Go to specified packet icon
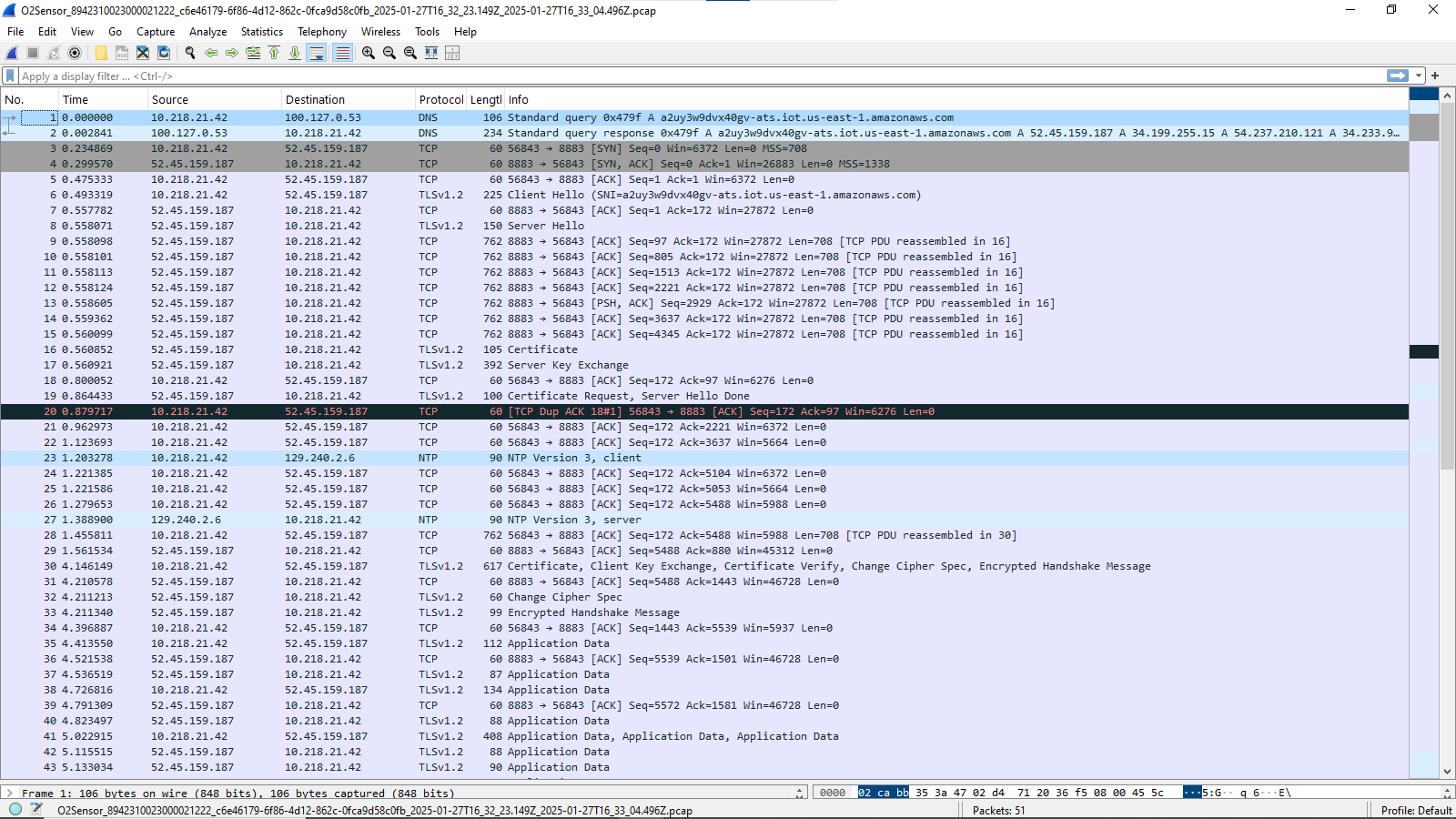Image resolution: width=1456 pixels, height=819 pixels. [253, 53]
